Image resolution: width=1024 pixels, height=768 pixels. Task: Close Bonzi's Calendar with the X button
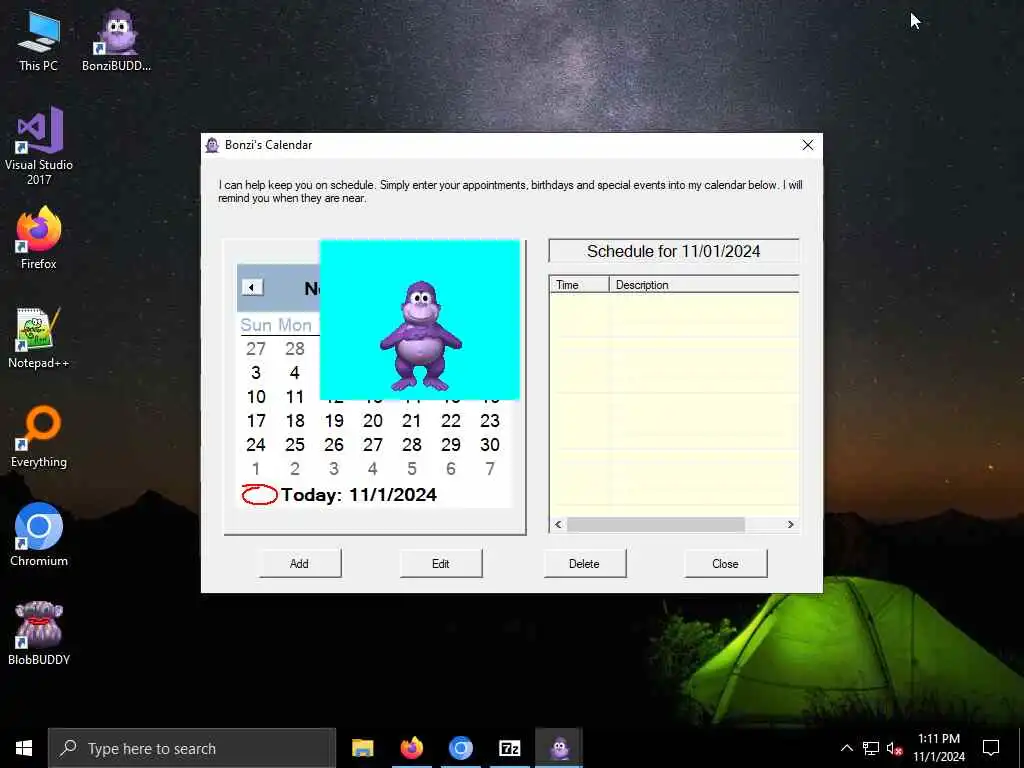point(808,145)
